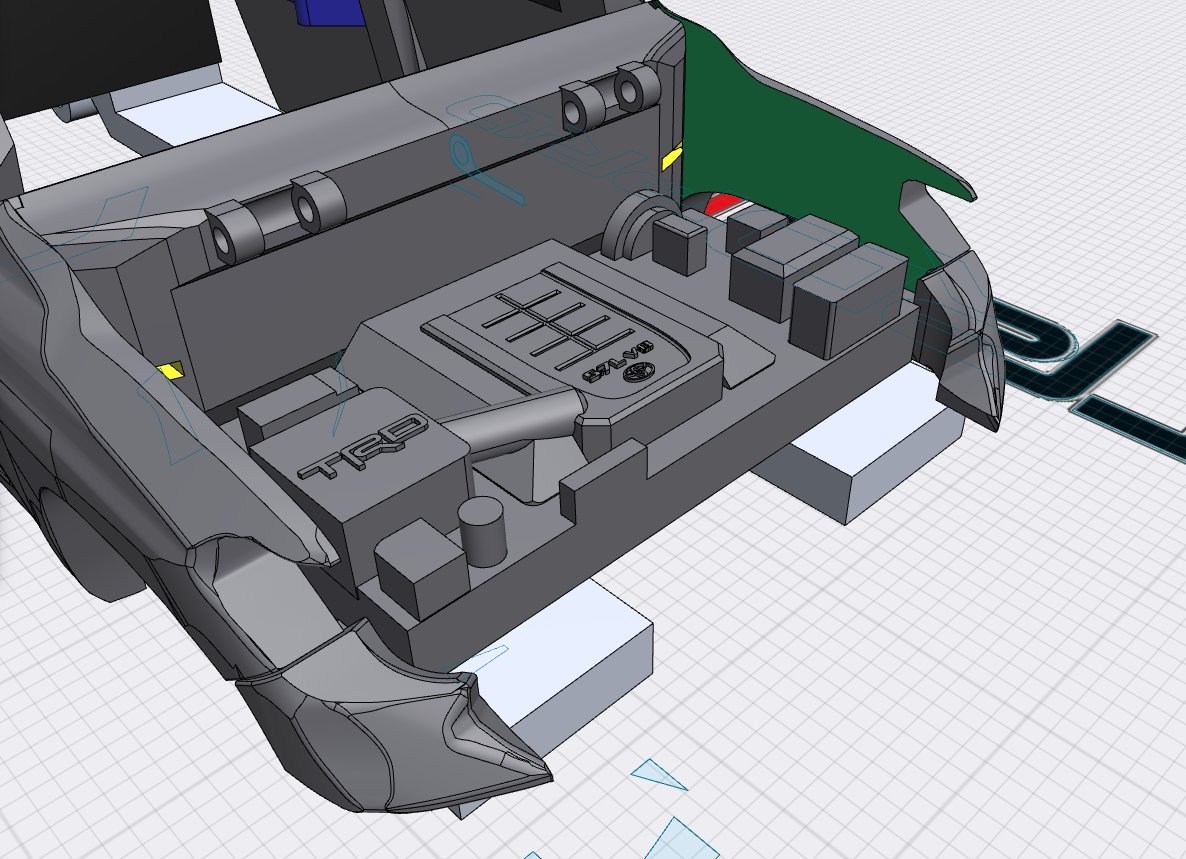Select the yellow marker beside the green fender

pos(672,157)
